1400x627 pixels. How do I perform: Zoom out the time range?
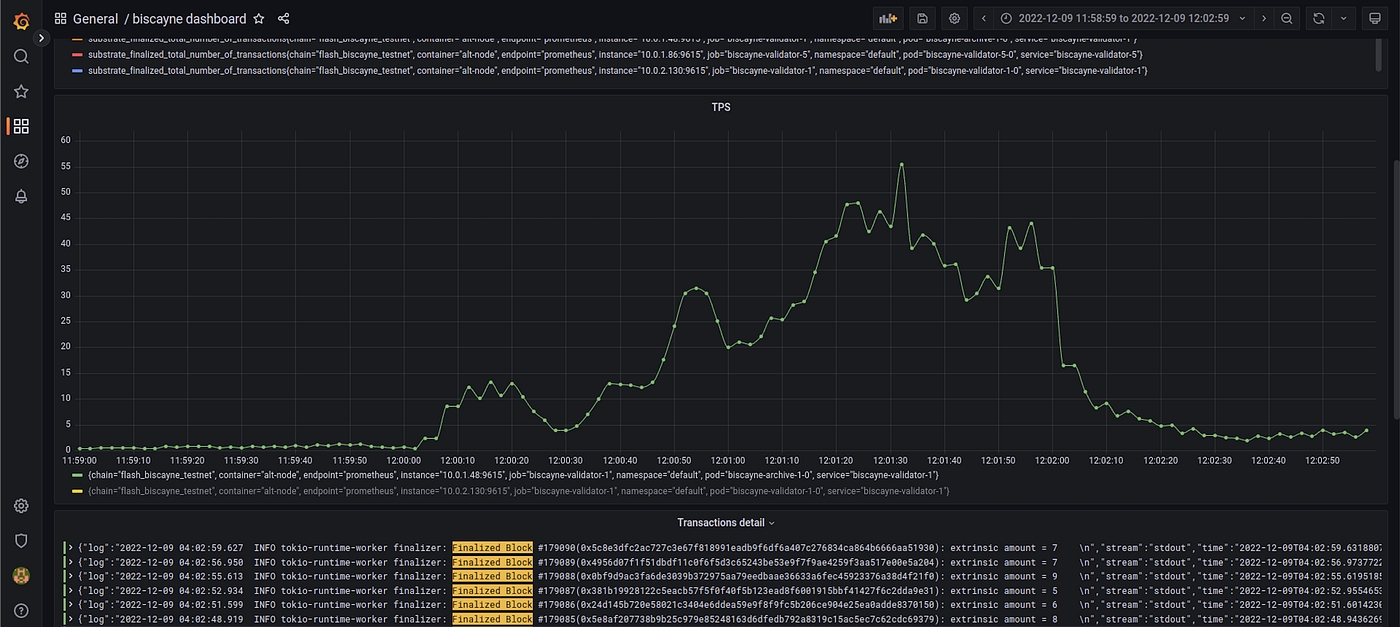pyautogui.click(x=1287, y=18)
